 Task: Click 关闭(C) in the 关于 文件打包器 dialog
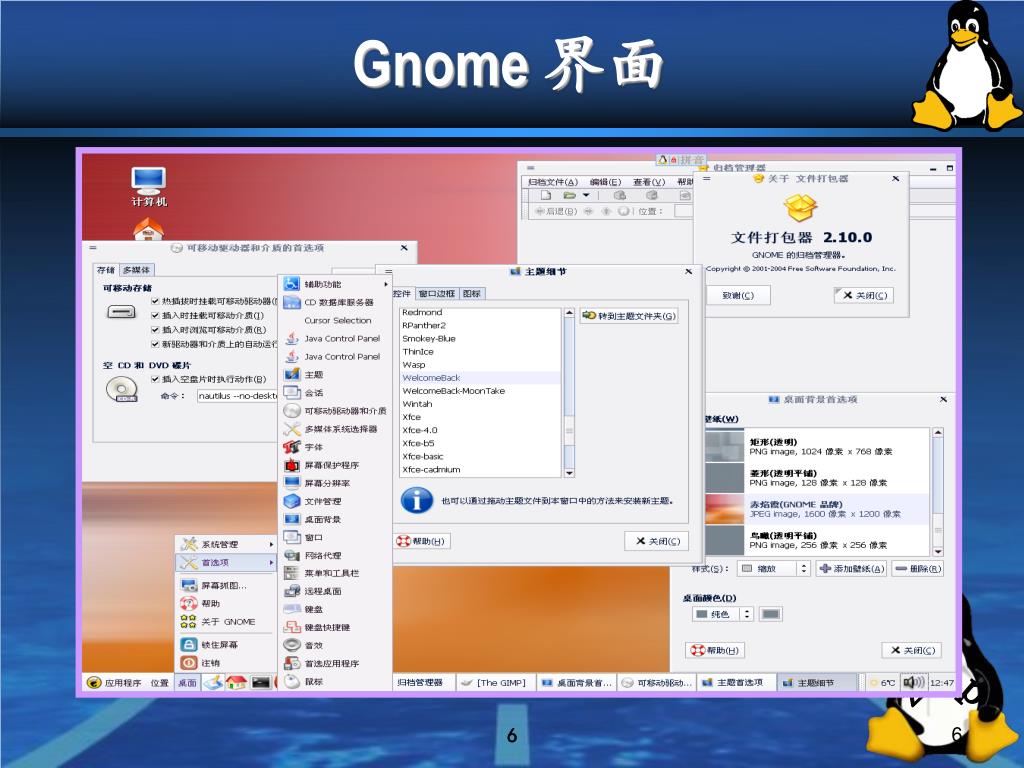pos(864,295)
